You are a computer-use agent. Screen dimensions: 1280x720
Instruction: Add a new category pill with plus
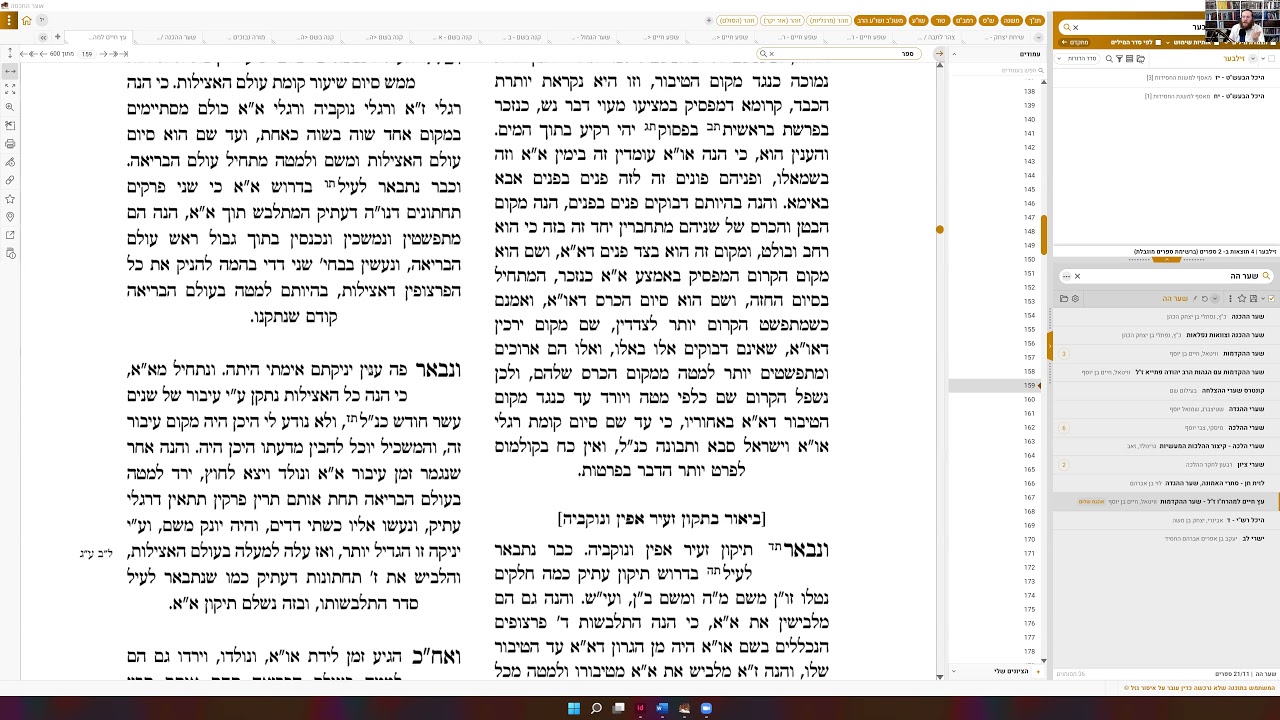pos(709,20)
